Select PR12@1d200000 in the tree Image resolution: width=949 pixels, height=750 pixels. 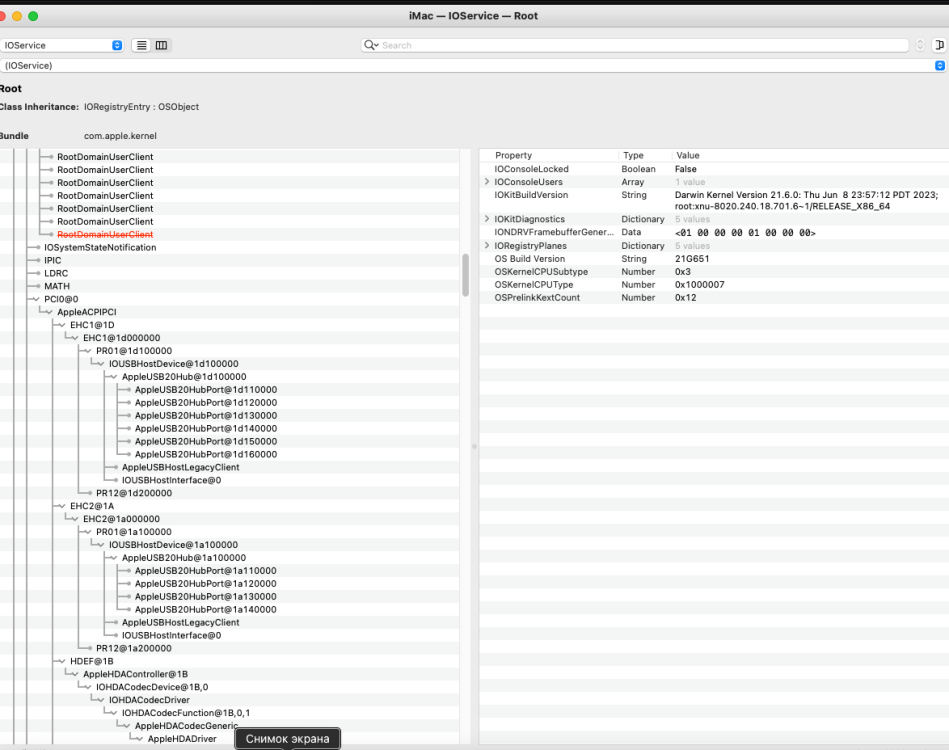point(134,493)
